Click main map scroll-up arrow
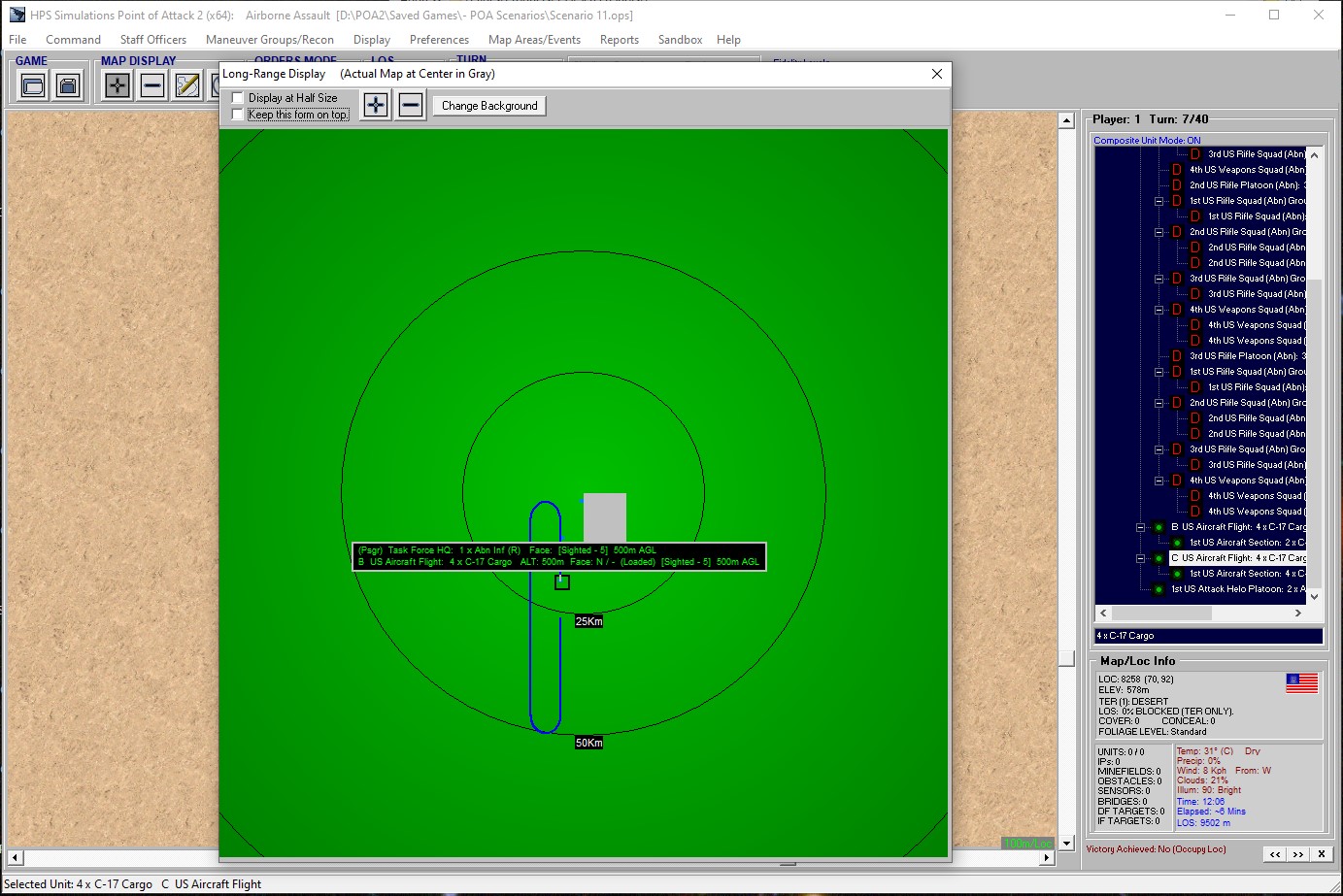The width and height of the screenshot is (1343, 896). 1066,120
